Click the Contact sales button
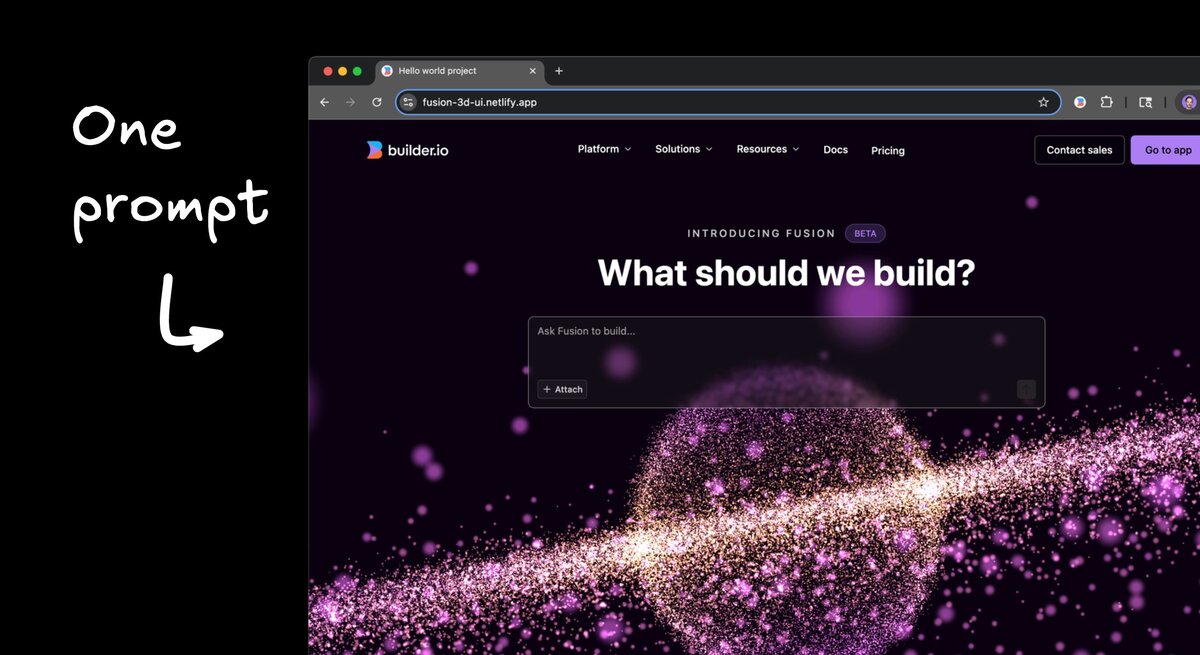Image resolution: width=1200 pixels, height=655 pixels. [1079, 150]
